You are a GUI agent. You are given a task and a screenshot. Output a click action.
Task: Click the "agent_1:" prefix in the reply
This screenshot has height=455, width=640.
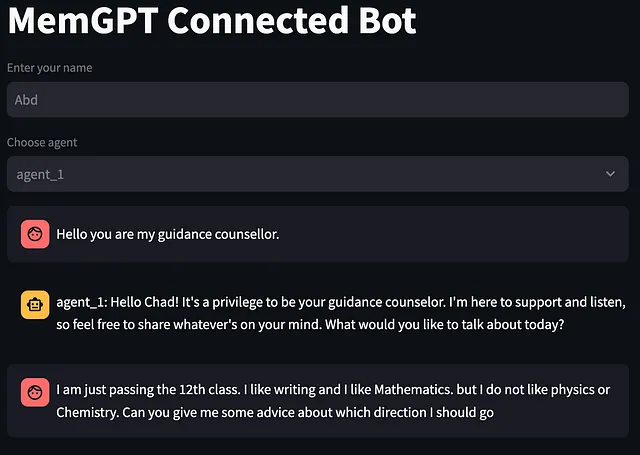(82, 302)
